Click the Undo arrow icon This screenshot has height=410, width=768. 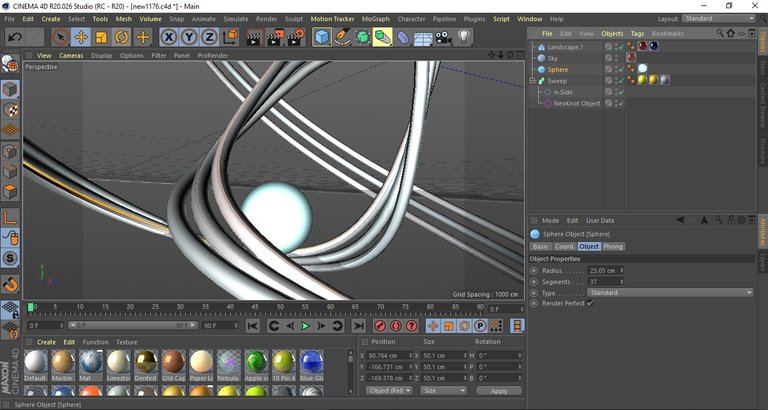pos(14,37)
